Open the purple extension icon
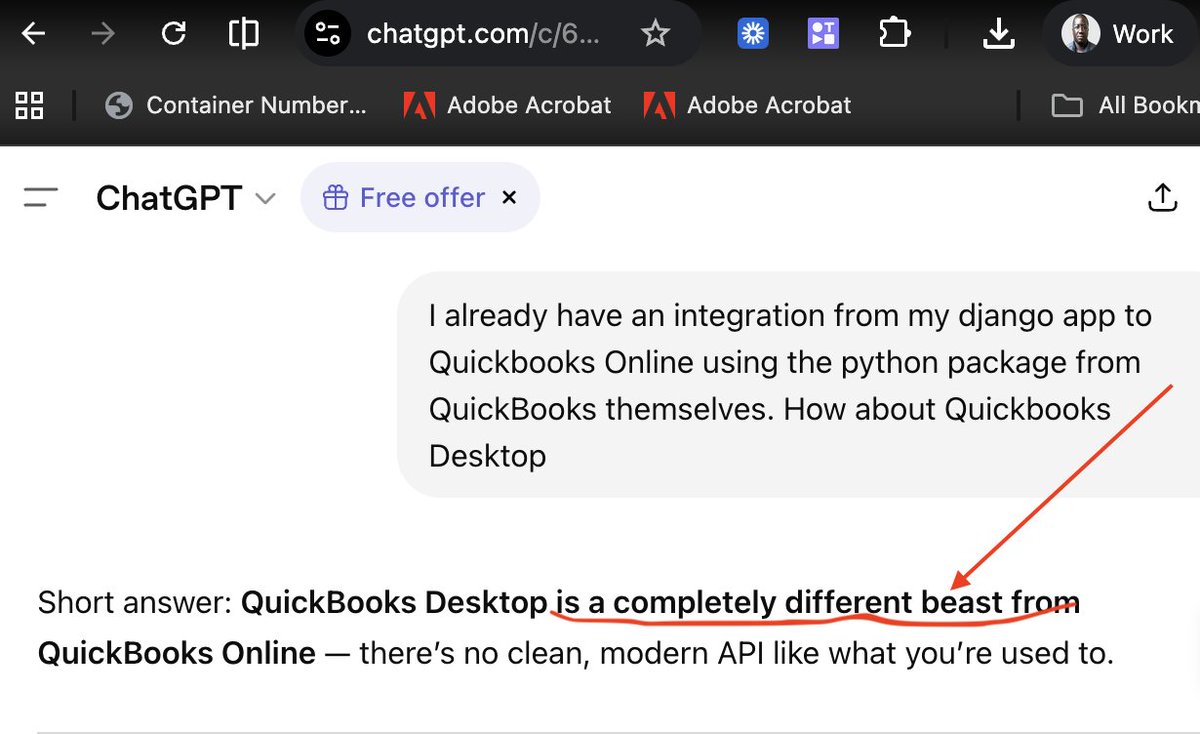 [823, 34]
